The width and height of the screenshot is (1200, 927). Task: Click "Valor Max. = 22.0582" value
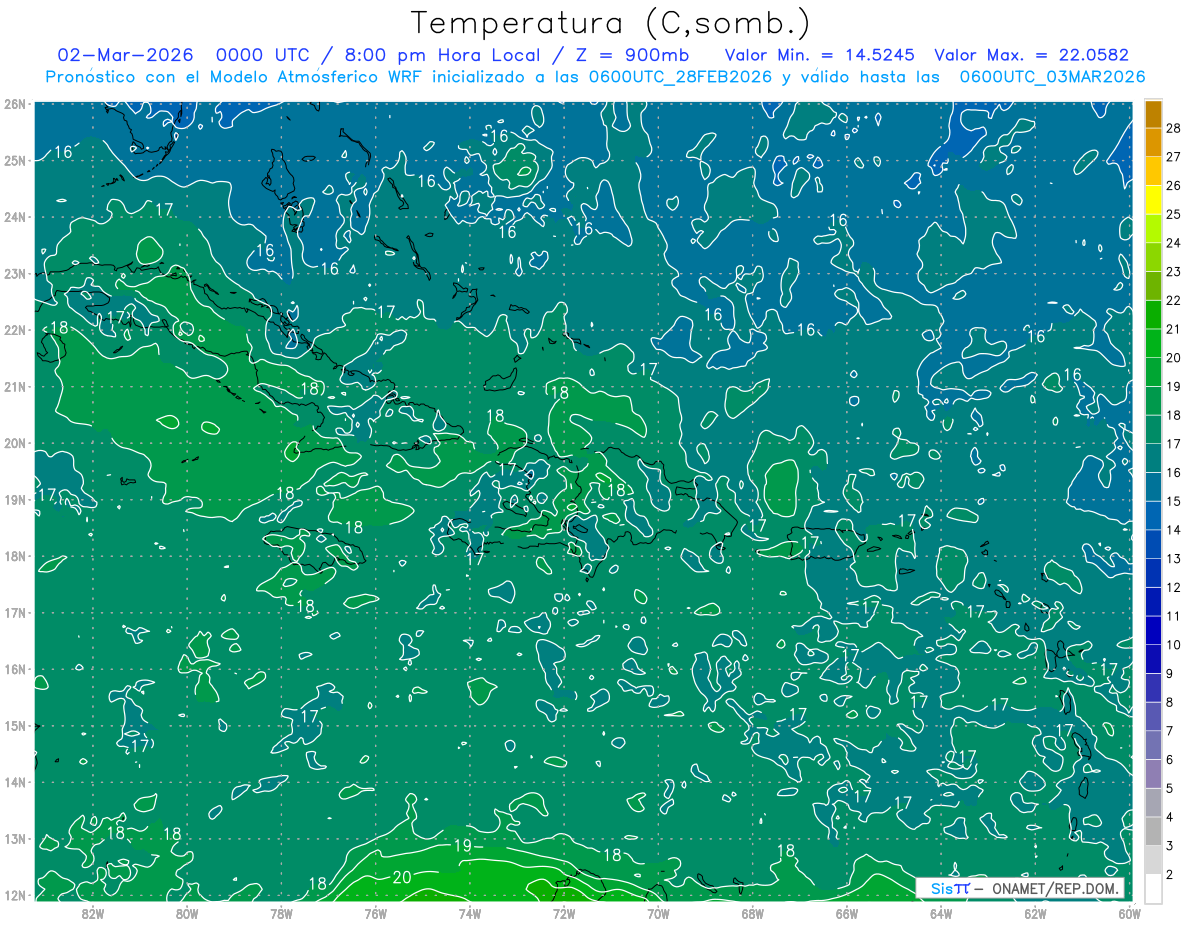coord(1031,55)
